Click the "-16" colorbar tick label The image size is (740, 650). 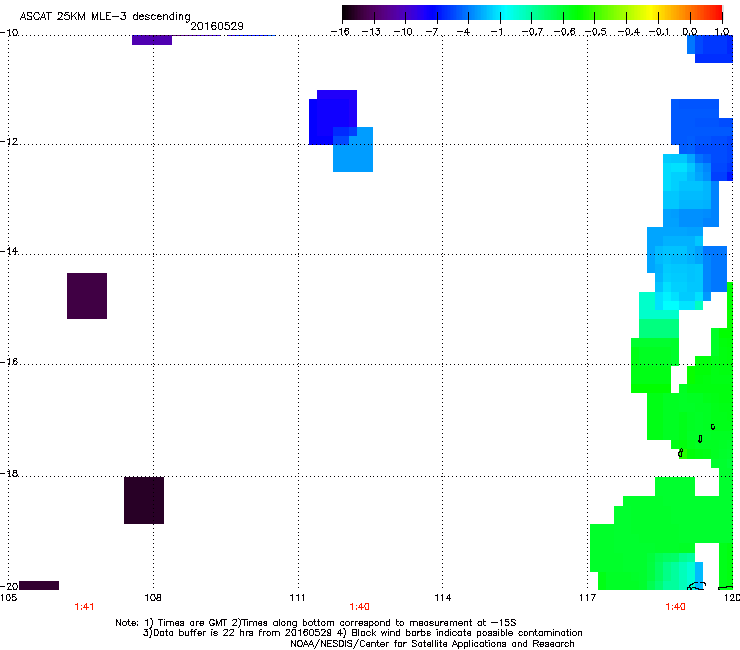click(339, 32)
